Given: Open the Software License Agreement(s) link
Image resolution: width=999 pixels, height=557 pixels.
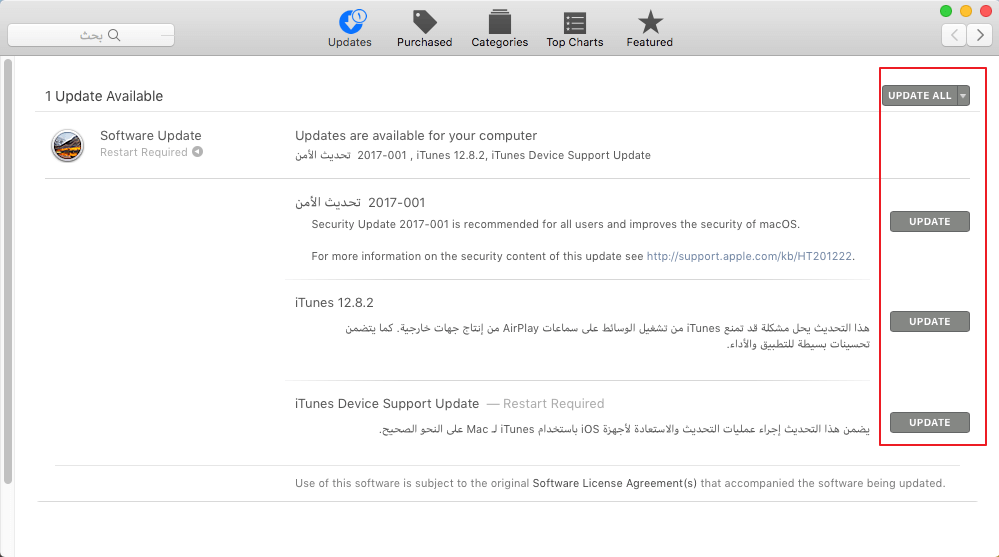Looking at the screenshot, I should tap(614, 483).
